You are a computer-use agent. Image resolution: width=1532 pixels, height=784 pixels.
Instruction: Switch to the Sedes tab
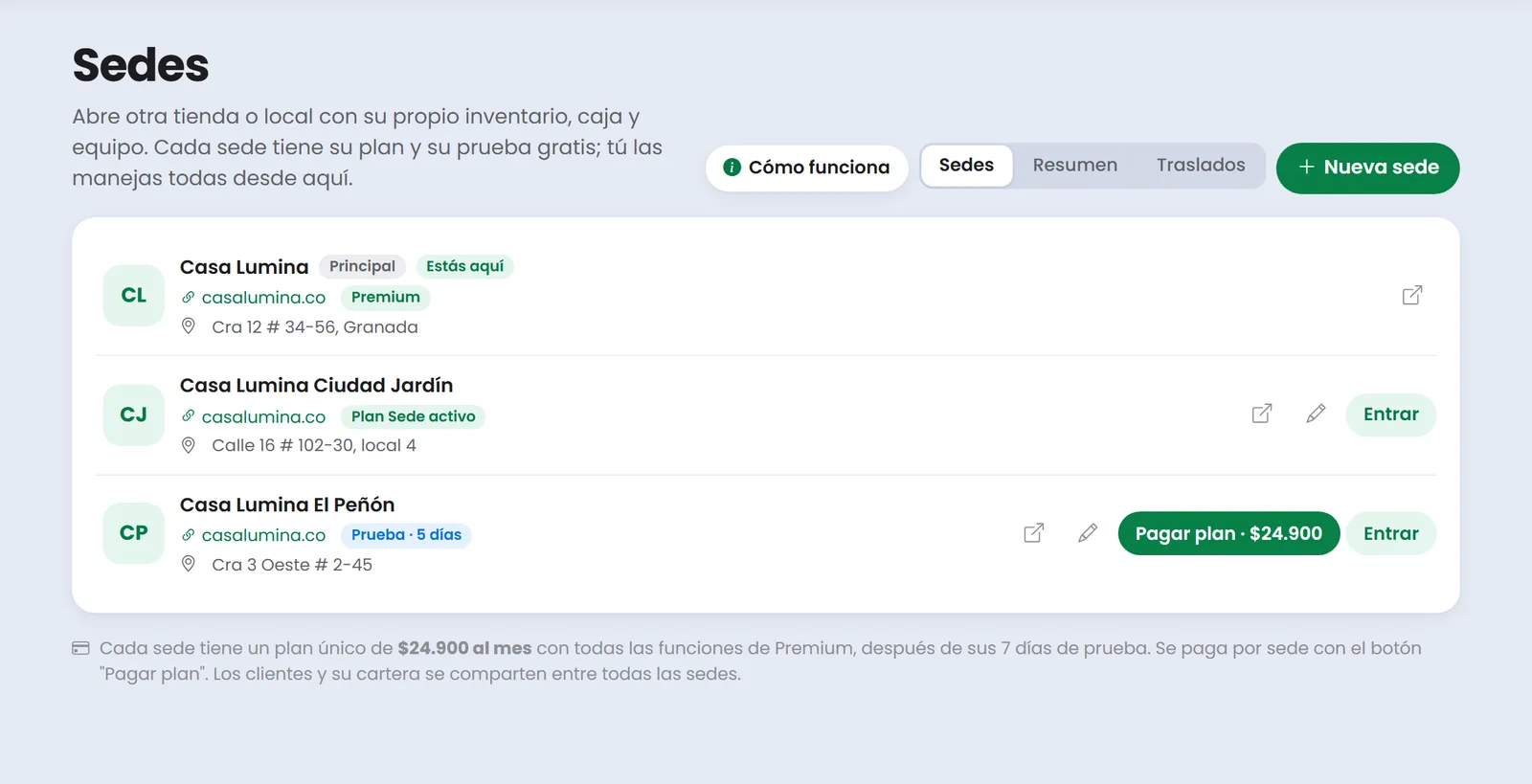coord(966,165)
